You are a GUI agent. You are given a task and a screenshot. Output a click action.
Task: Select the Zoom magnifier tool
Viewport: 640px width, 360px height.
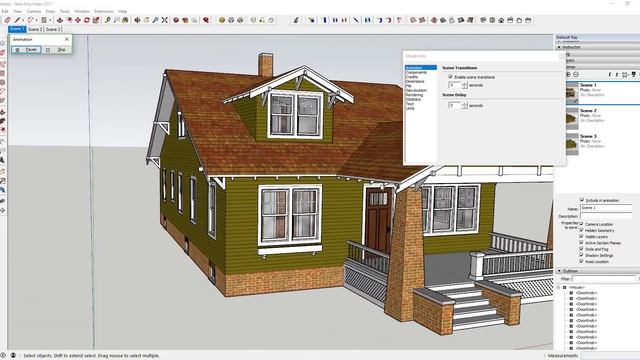pos(156,20)
